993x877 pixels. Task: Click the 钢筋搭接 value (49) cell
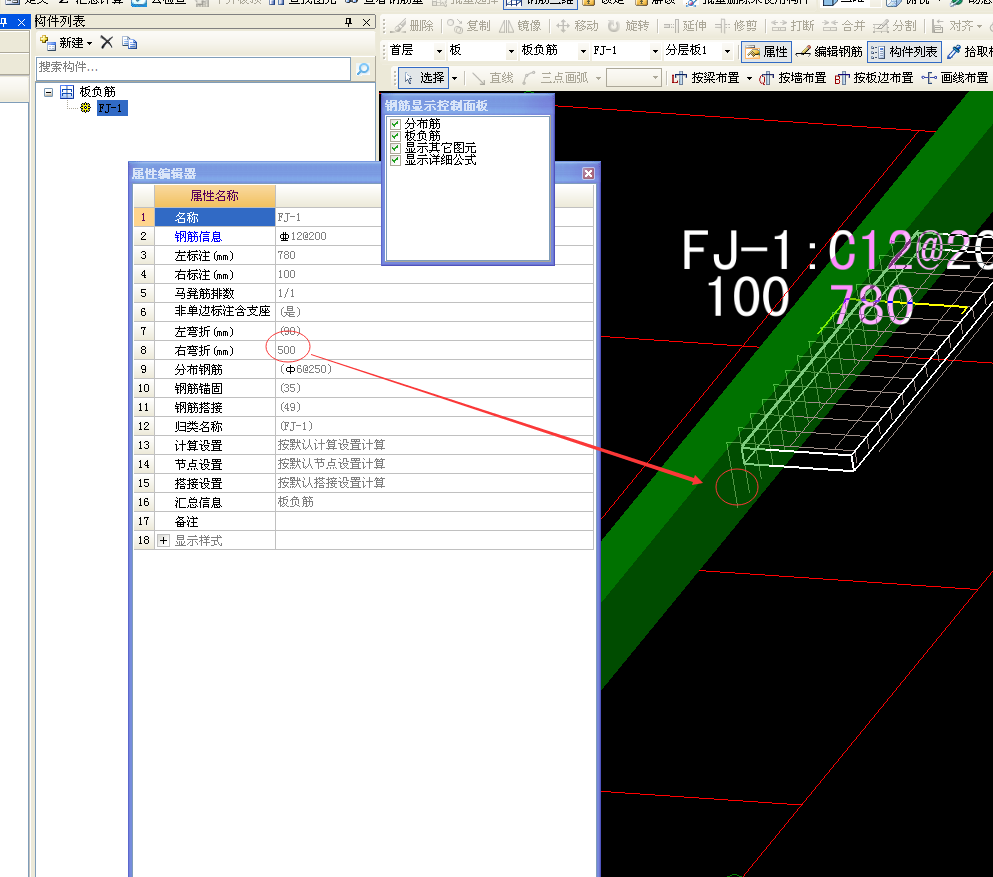(x=434, y=407)
